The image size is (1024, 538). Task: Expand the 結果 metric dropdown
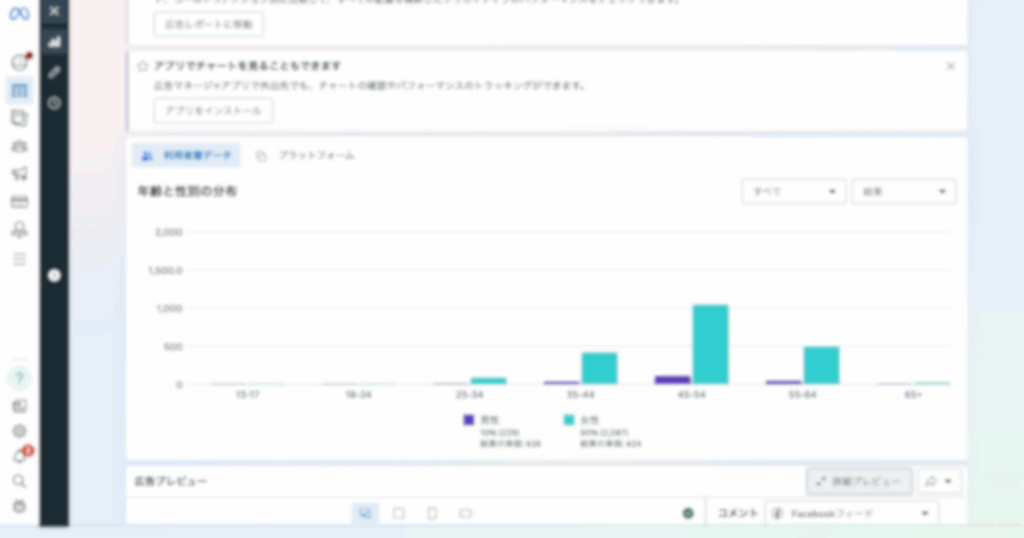click(x=903, y=191)
